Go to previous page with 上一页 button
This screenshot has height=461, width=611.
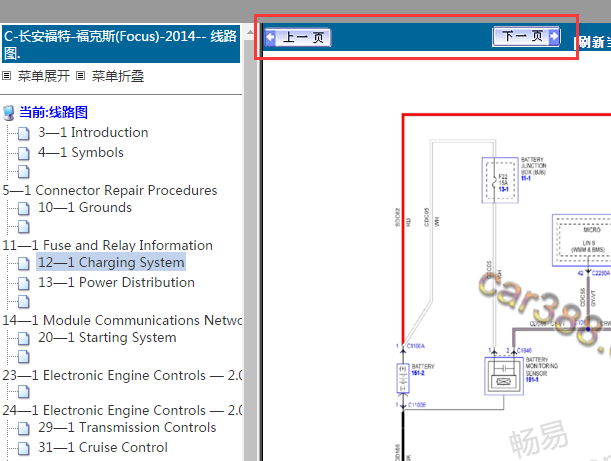coord(298,38)
